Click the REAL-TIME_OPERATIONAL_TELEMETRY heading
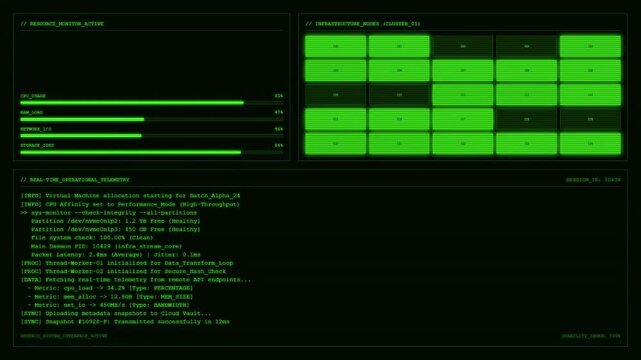 point(75,180)
